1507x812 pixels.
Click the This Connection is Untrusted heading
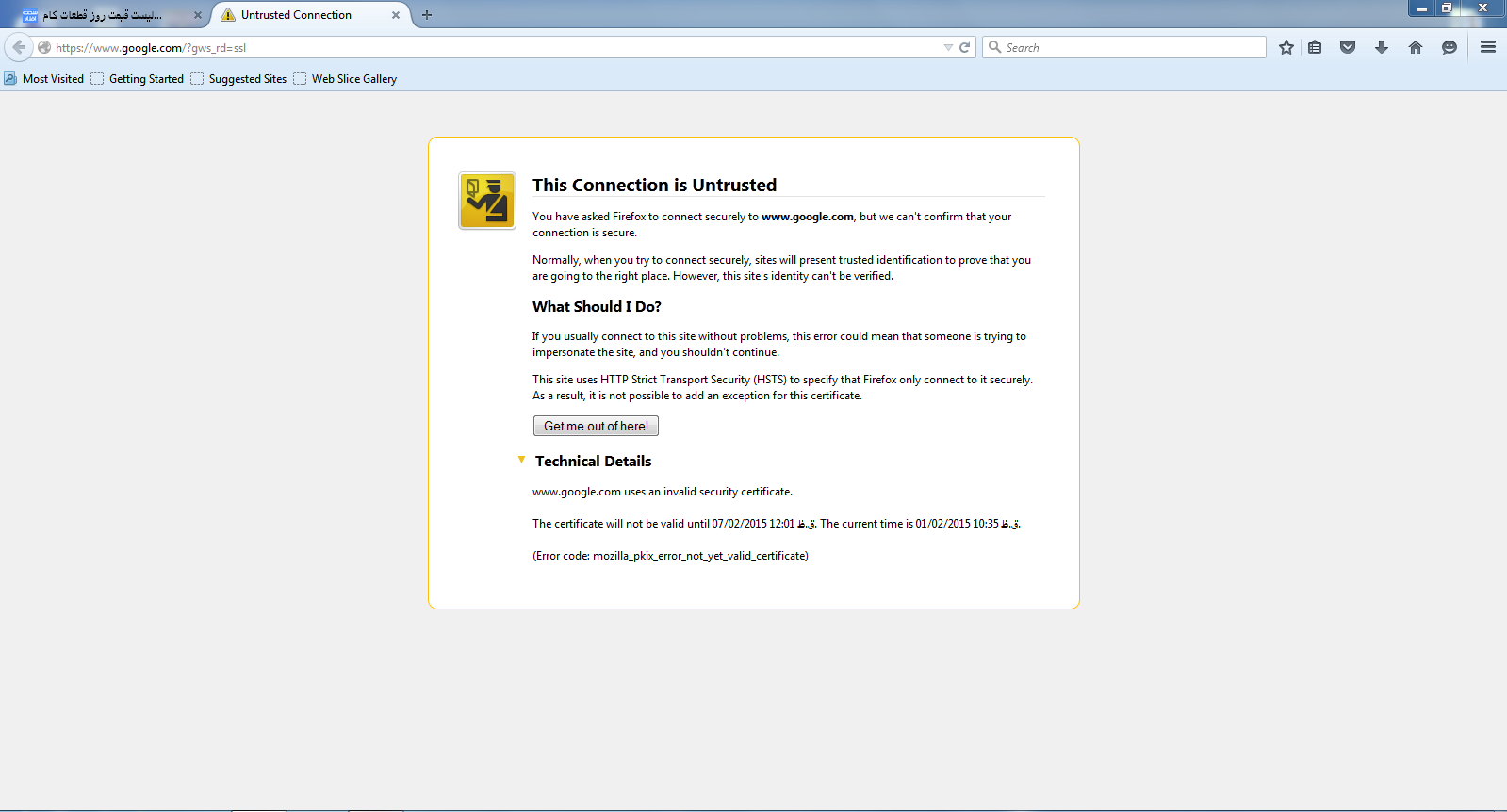pyautogui.click(x=654, y=185)
